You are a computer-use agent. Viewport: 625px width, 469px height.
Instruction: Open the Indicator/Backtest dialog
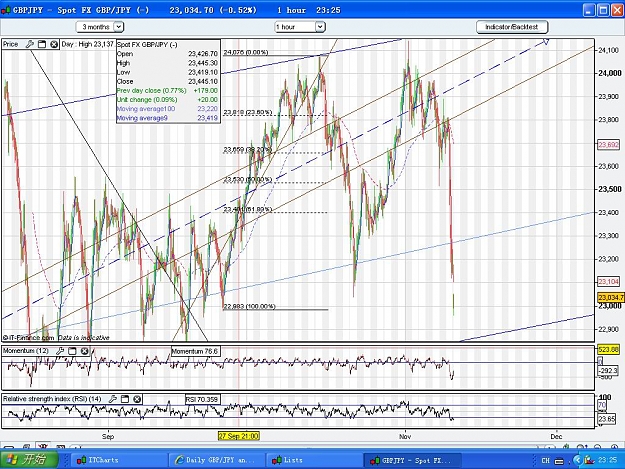tap(512, 27)
